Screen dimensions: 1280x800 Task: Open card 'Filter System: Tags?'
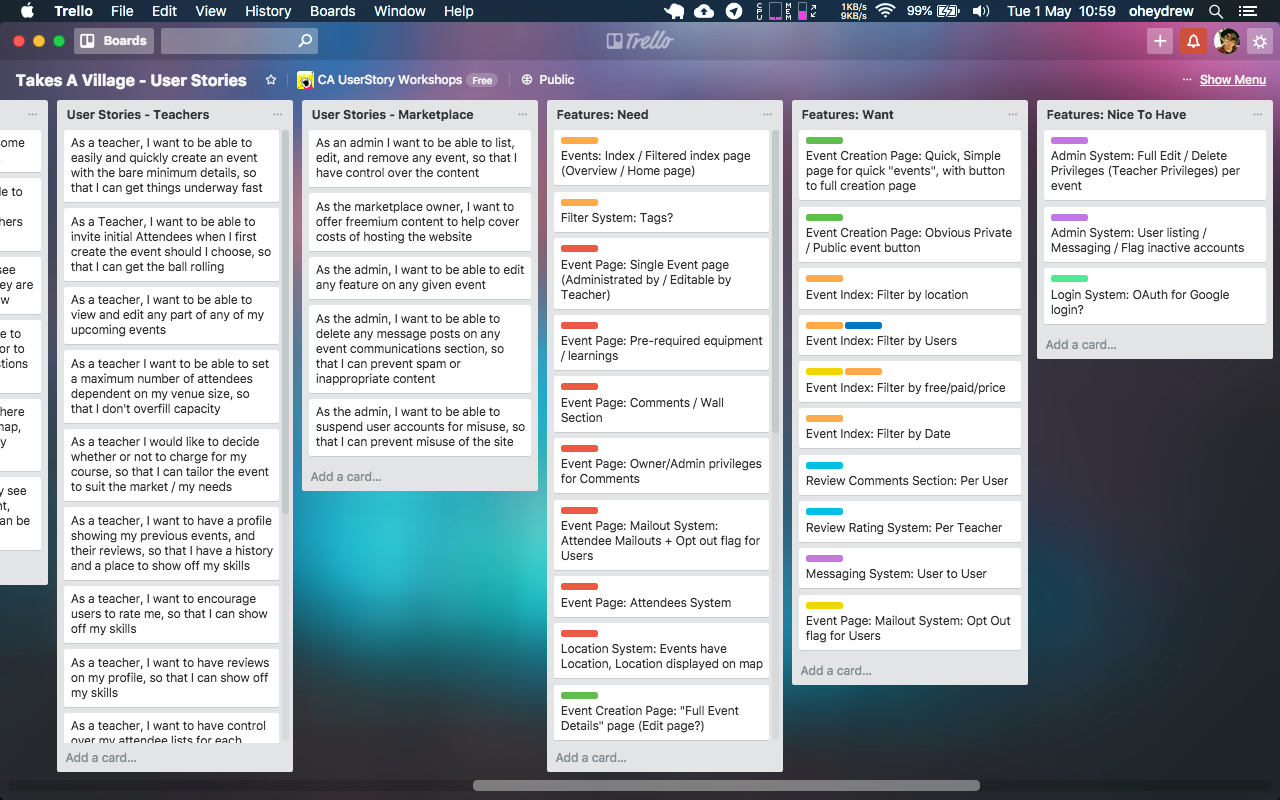[x=661, y=210]
